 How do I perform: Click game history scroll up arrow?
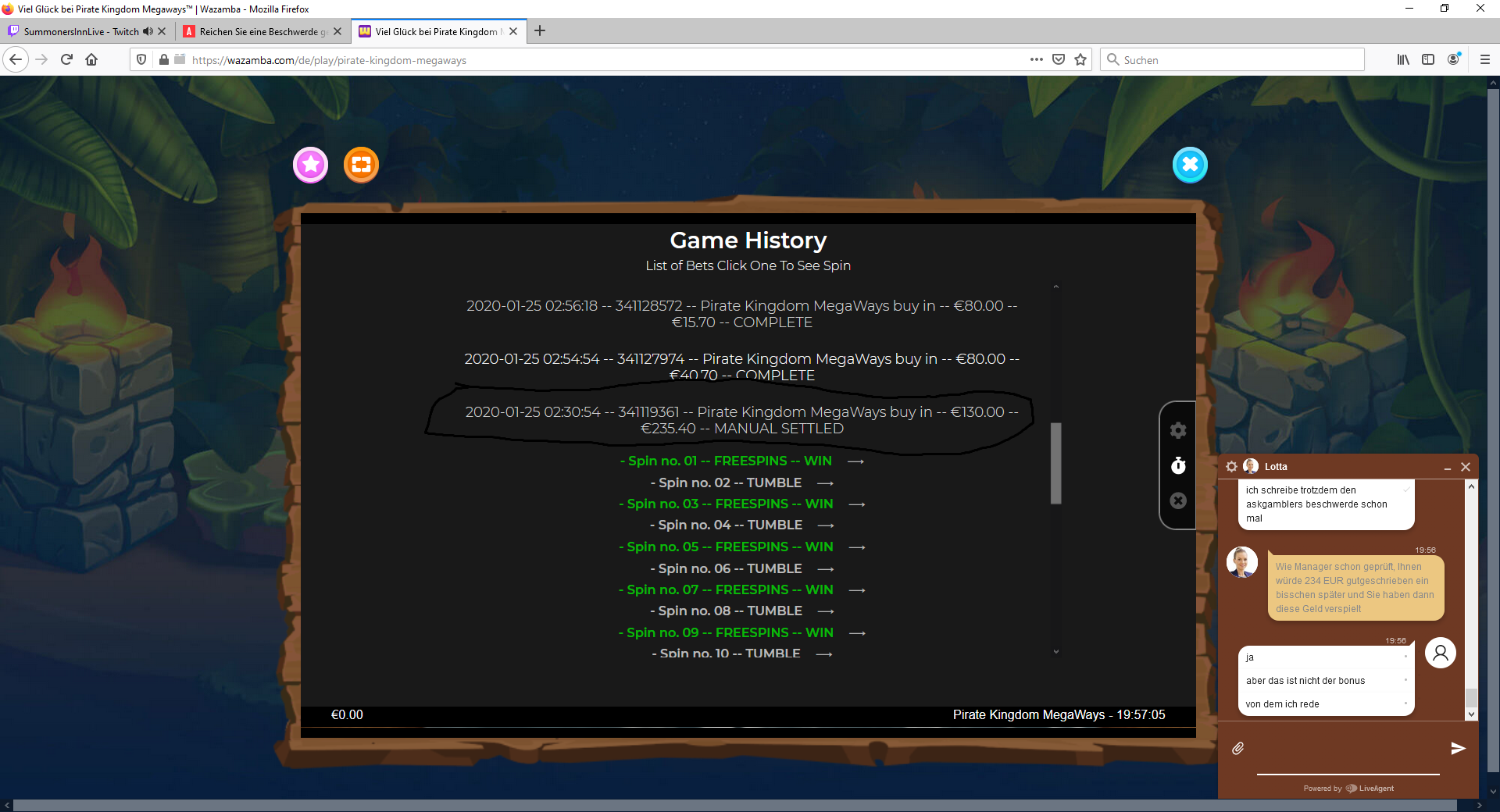1055,287
